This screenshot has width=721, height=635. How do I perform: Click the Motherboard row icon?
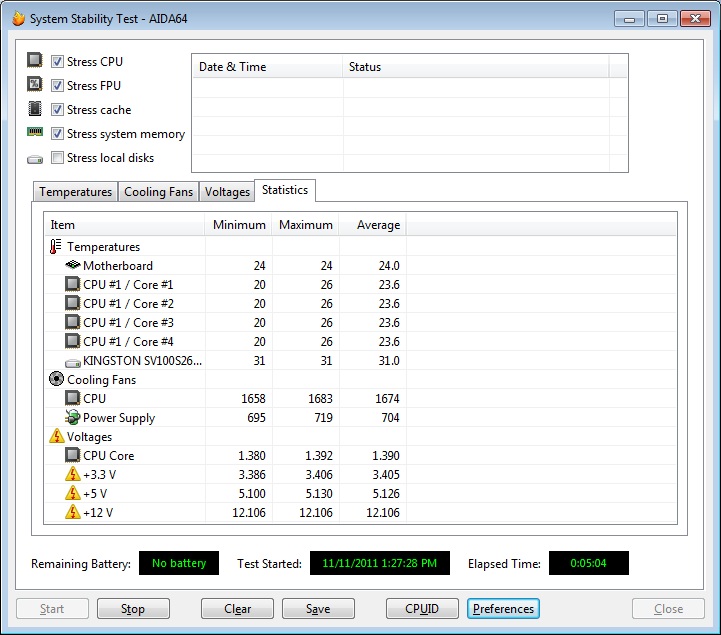point(73,265)
